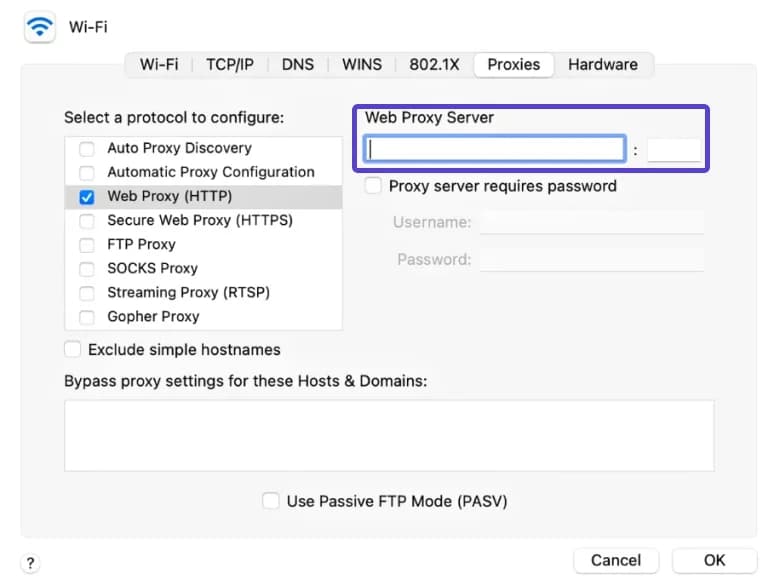
Task: Tick the FTP Proxy checkbox
Action: click(x=87, y=245)
